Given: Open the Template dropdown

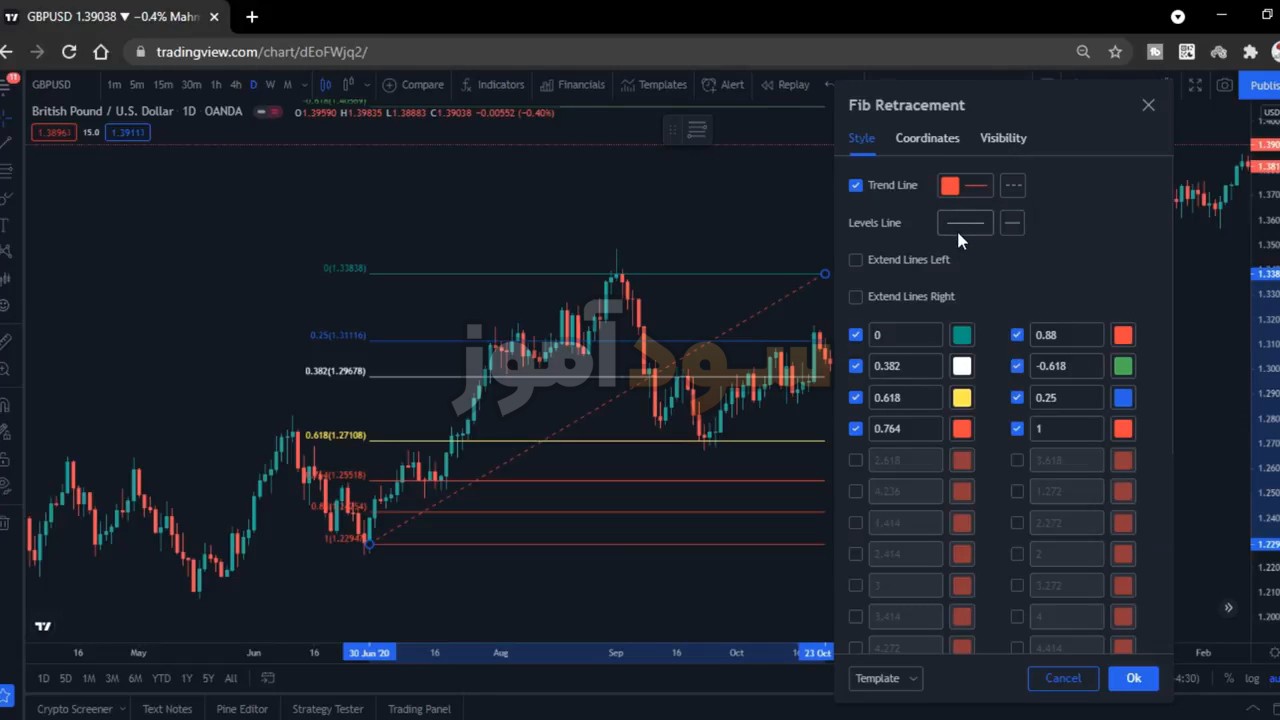Looking at the screenshot, I should (x=886, y=678).
